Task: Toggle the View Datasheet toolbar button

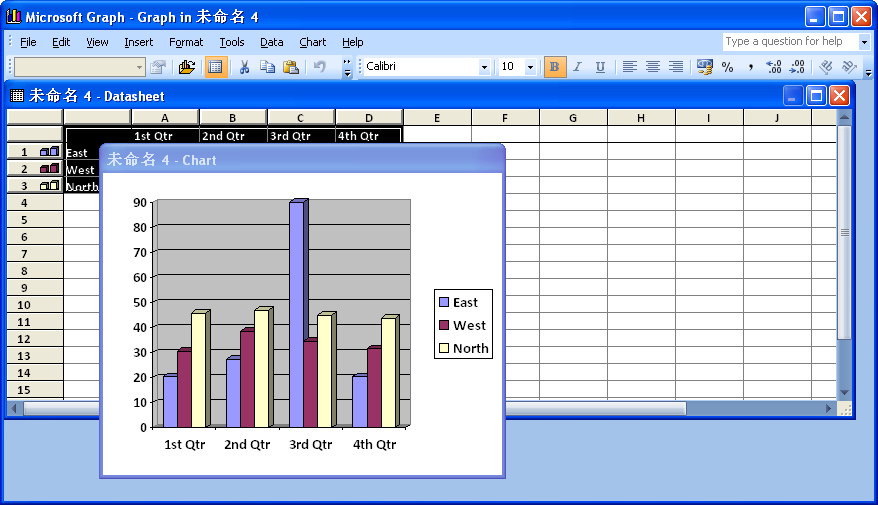Action: (215, 67)
